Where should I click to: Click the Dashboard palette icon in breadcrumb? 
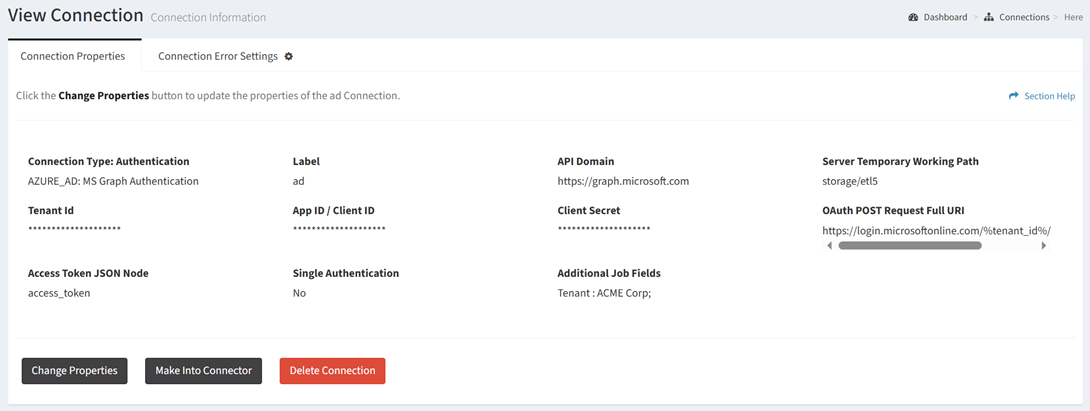[x=913, y=17]
